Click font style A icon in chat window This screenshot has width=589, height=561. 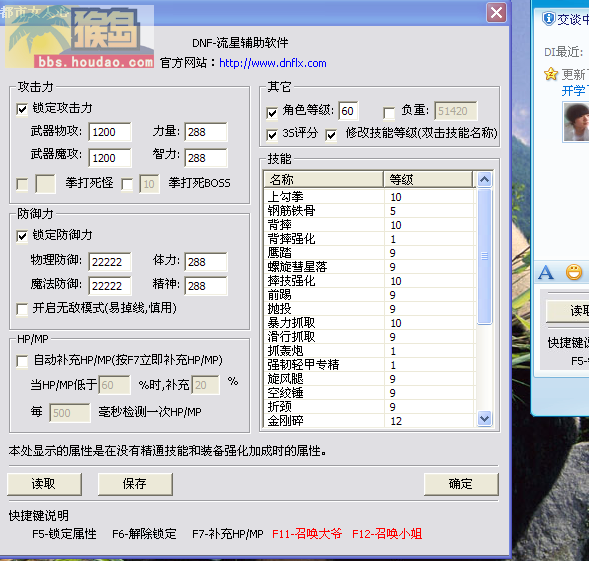[546, 272]
